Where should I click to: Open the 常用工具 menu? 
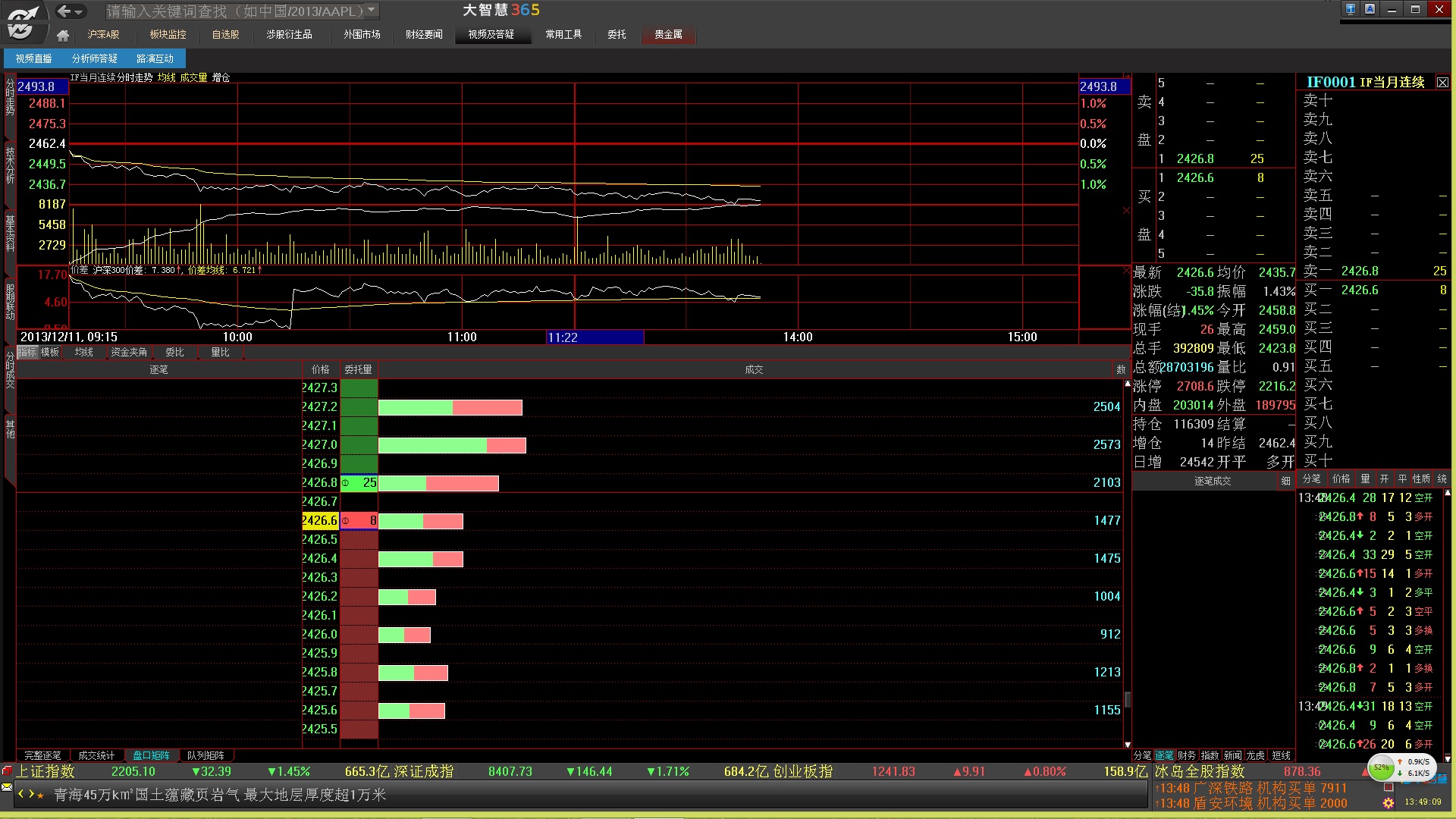(563, 35)
